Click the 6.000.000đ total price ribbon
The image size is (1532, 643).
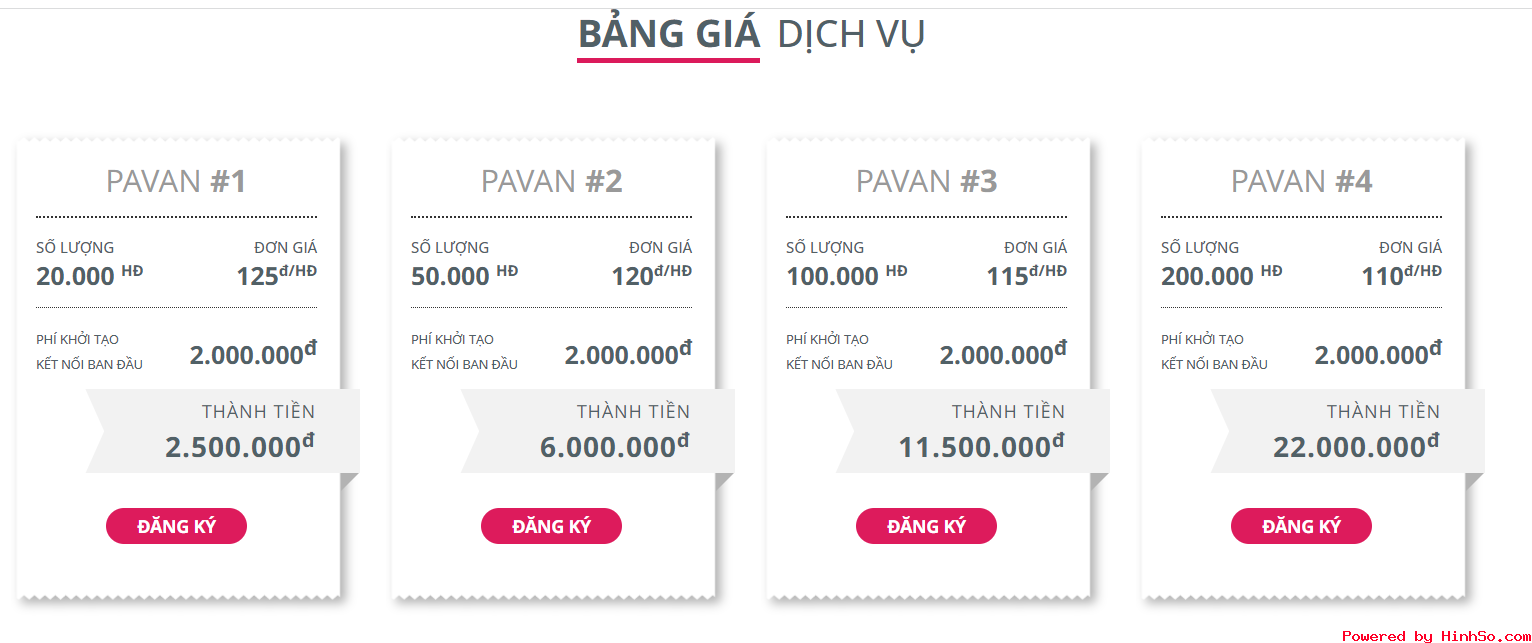[x=598, y=431]
